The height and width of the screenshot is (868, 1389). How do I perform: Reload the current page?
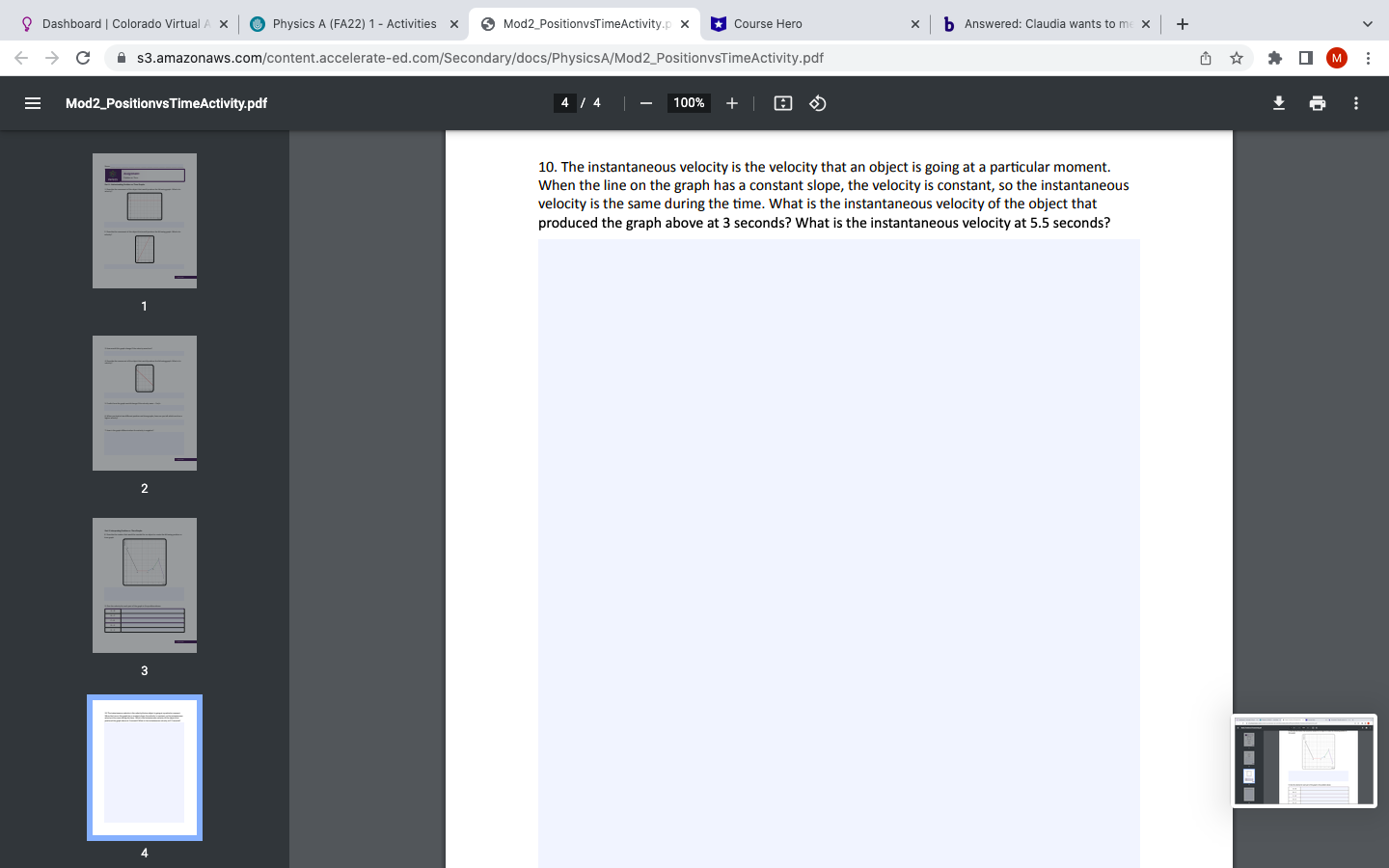(x=83, y=58)
